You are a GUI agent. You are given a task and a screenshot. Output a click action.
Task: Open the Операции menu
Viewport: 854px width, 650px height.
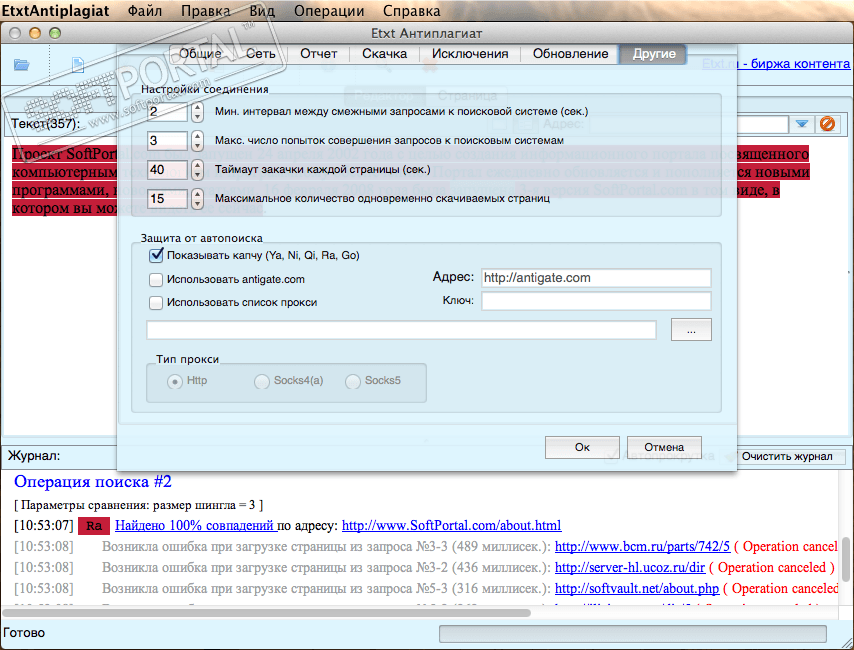point(329,11)
